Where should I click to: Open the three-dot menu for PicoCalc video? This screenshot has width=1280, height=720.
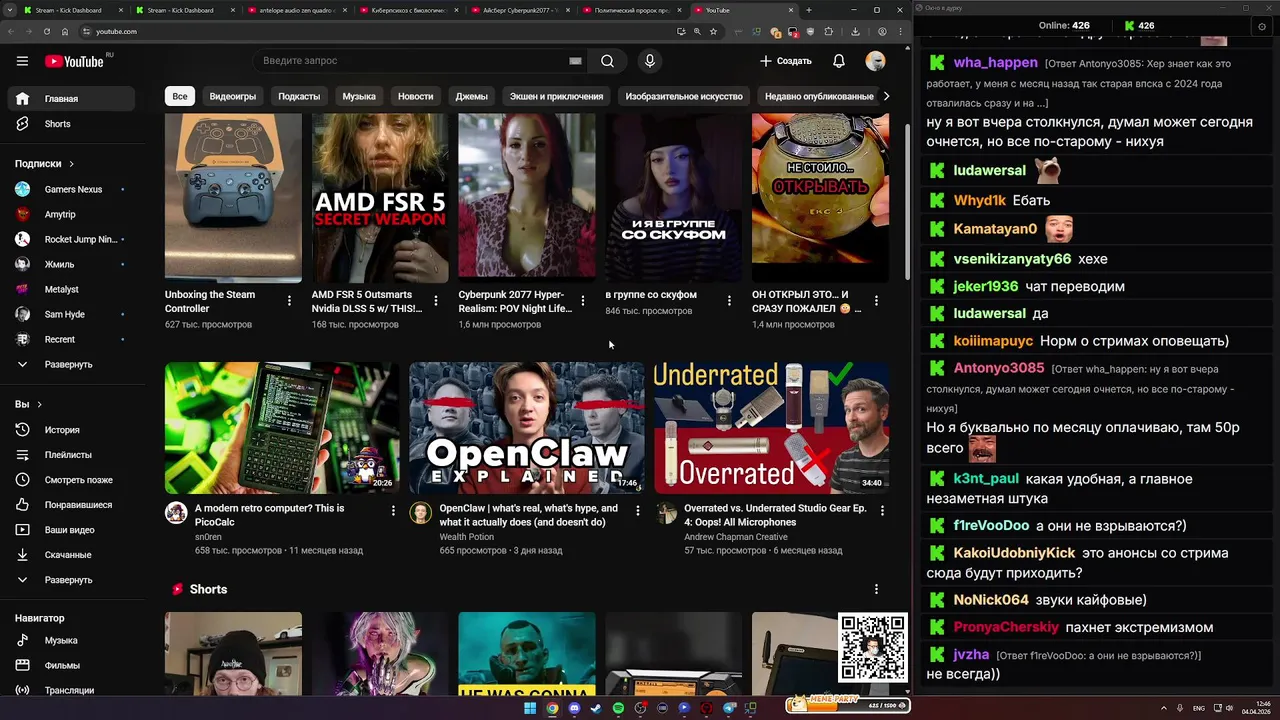[x=393, y=510]
